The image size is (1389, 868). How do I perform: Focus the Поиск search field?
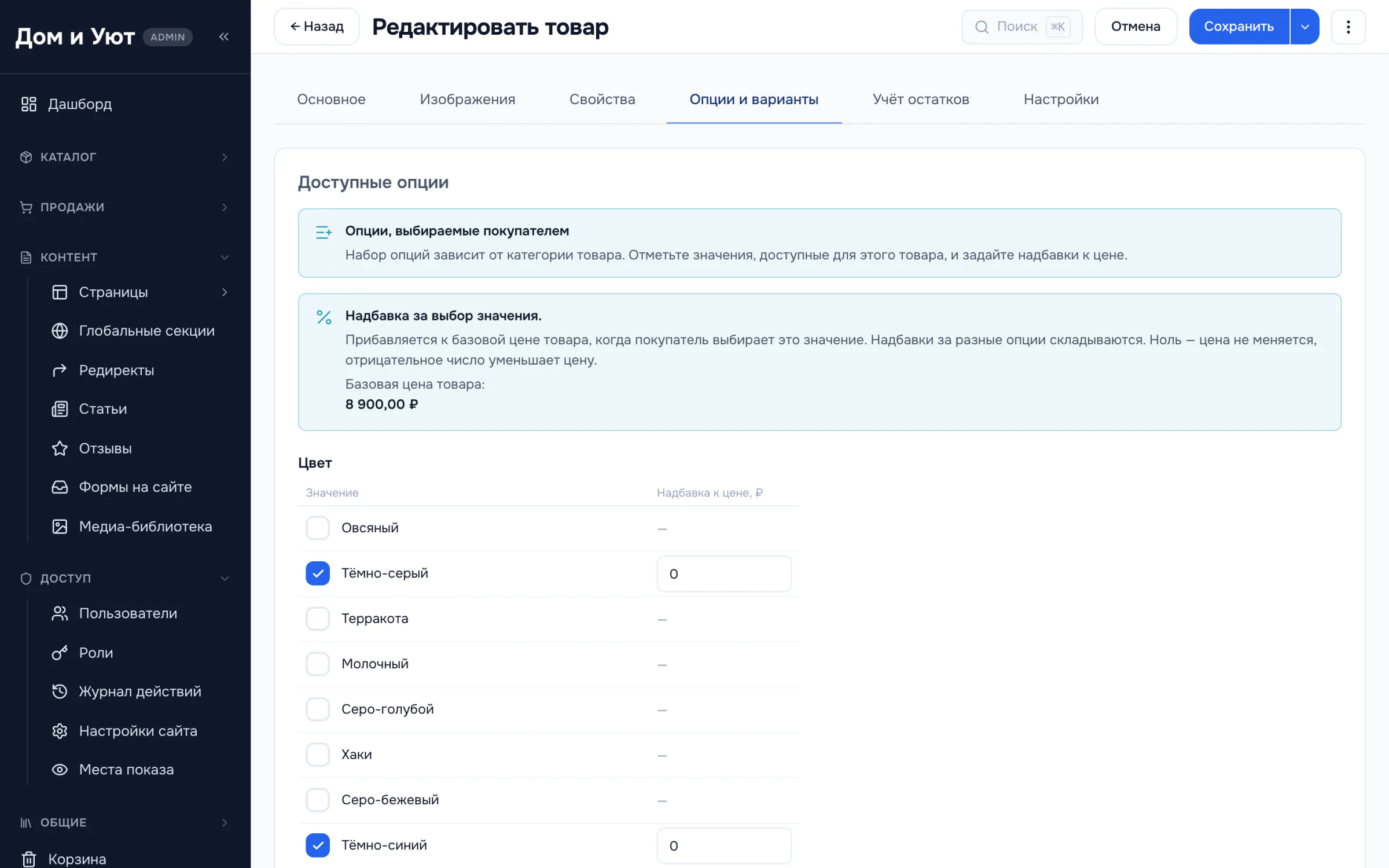1022,27
